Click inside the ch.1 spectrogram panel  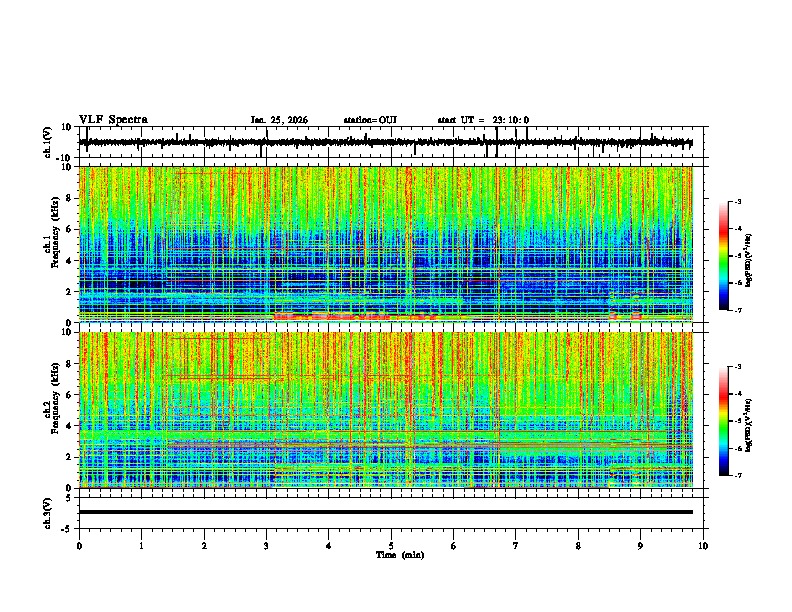point(385,244)
